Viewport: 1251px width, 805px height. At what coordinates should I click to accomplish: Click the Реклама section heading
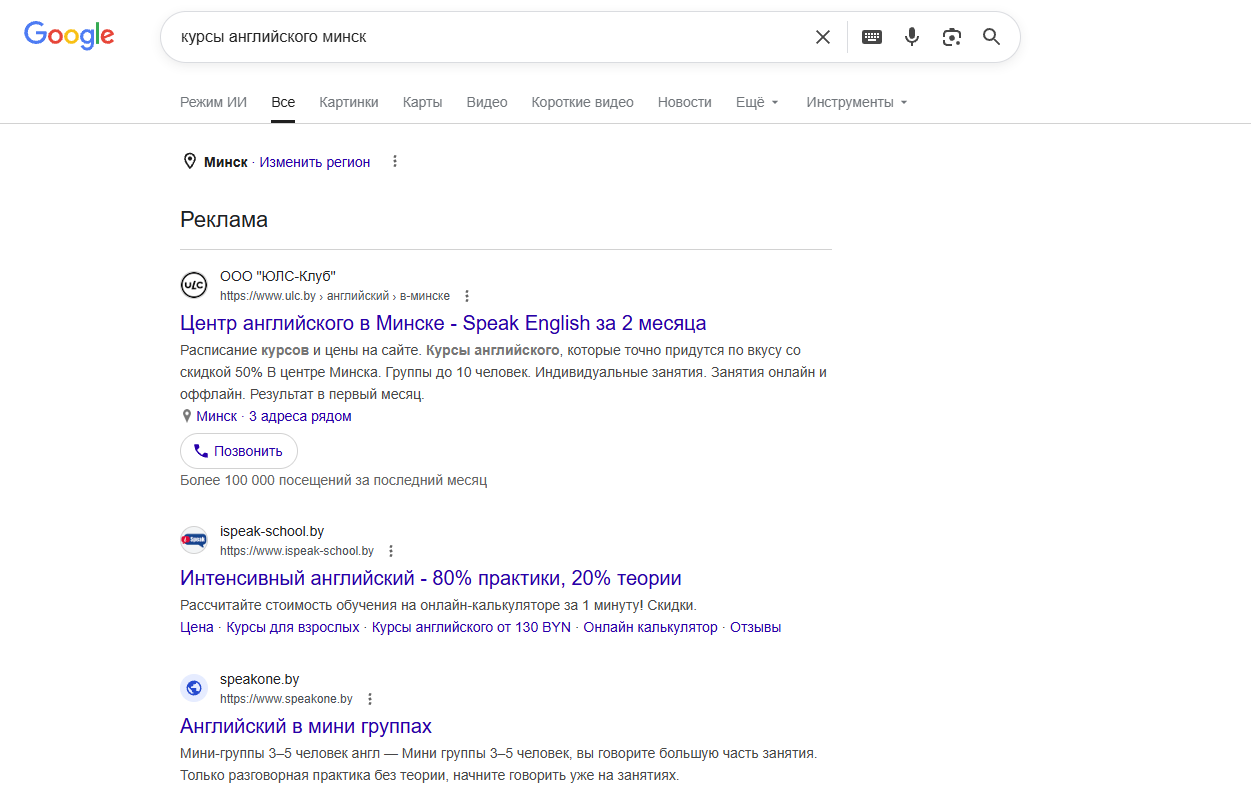pos(224,220)
